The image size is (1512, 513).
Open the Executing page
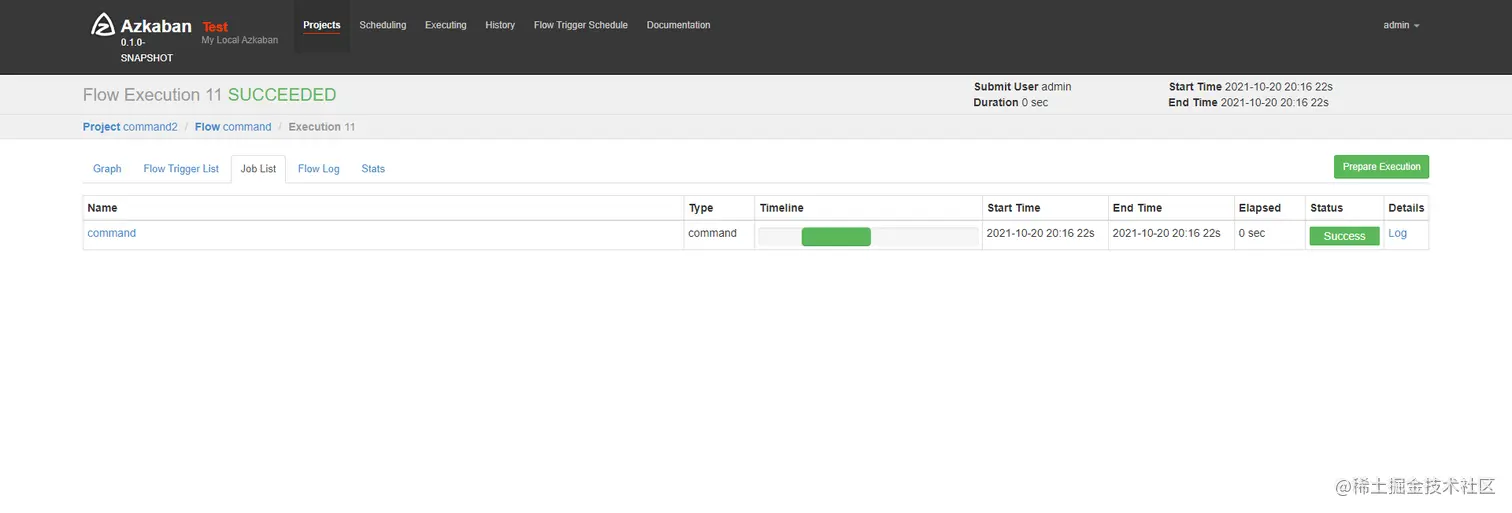click(446, 25)
